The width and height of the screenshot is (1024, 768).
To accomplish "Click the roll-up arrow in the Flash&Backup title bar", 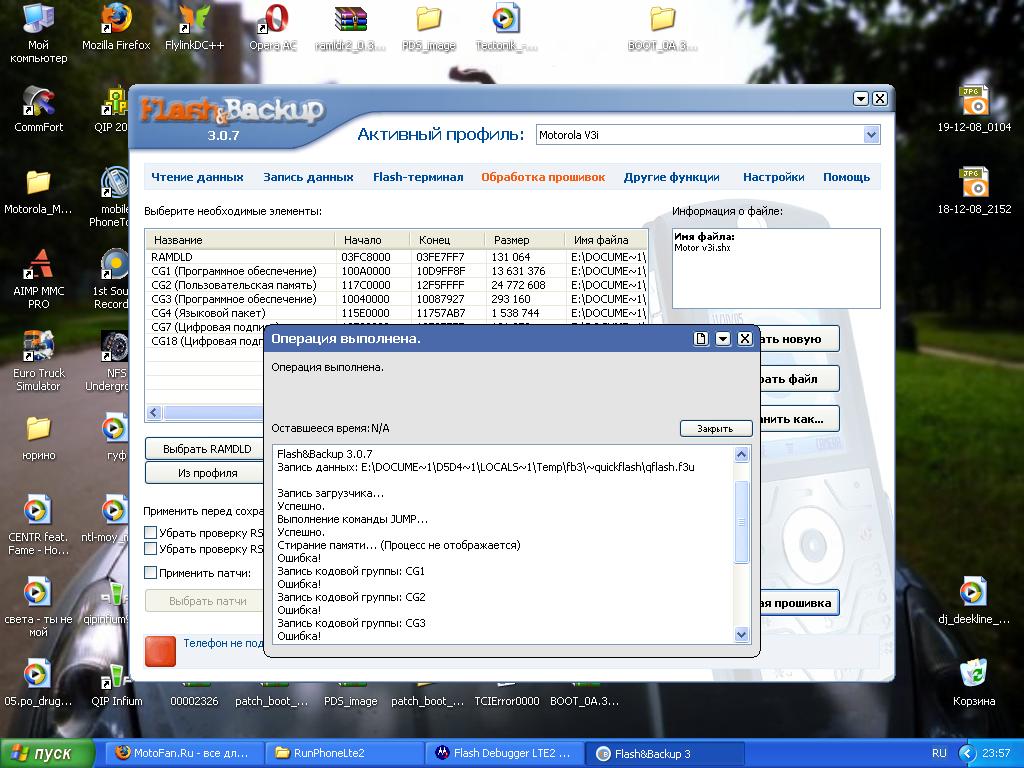I will click(861, 99).
